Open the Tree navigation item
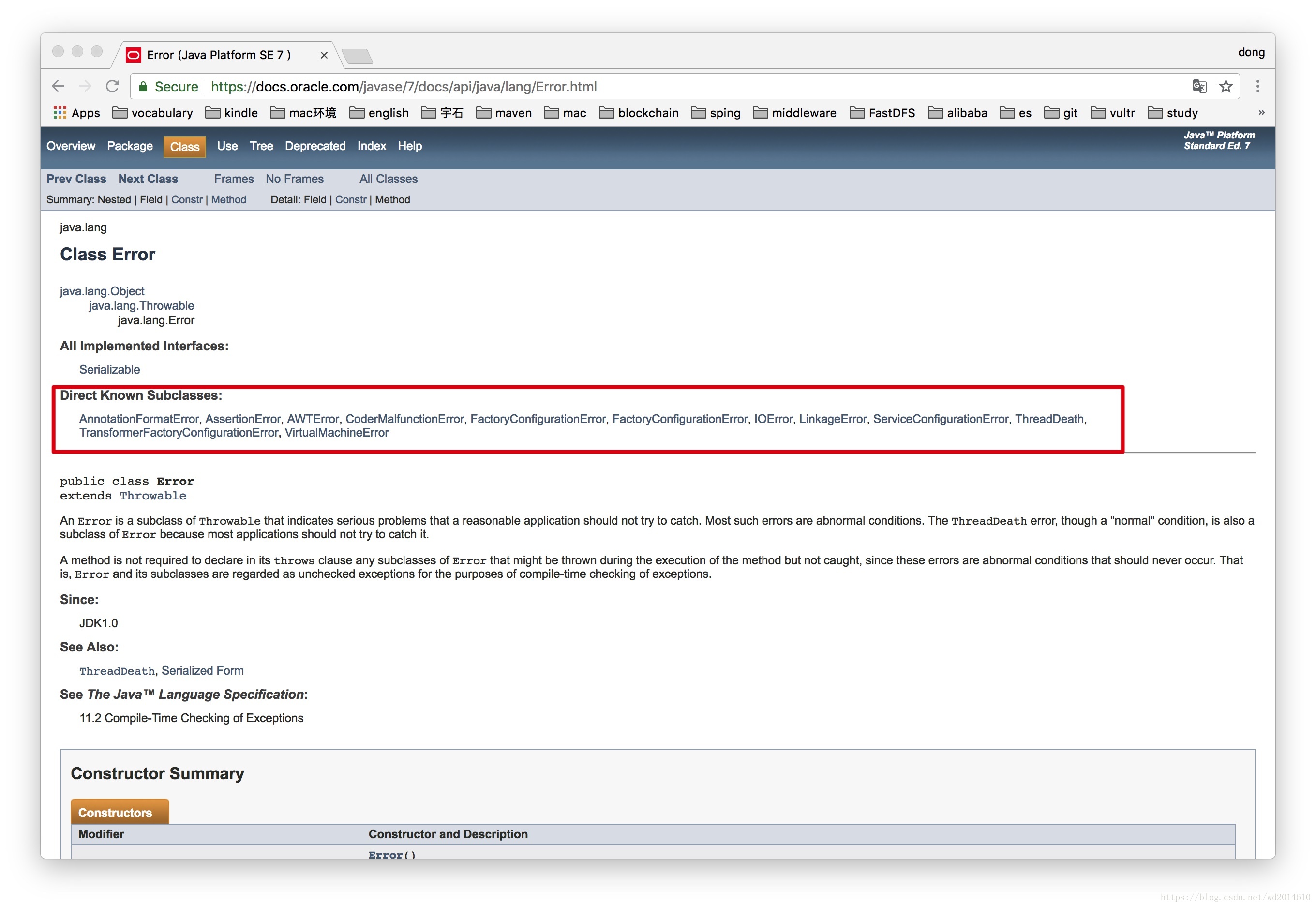Screen dimensions: 1316x907 tap(261, 146)
